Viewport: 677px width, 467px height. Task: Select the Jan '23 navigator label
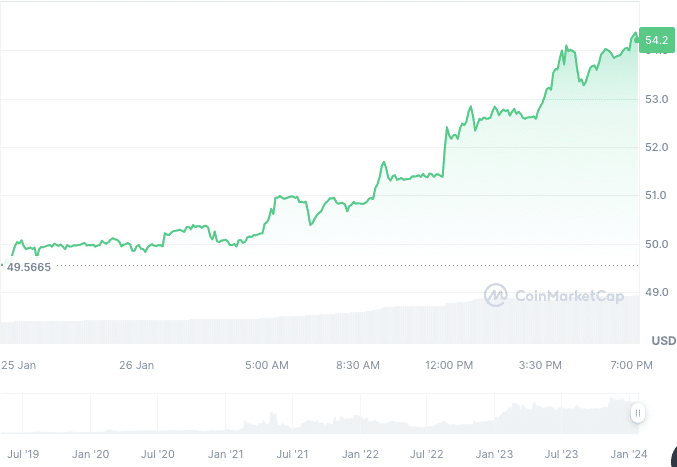496,454
